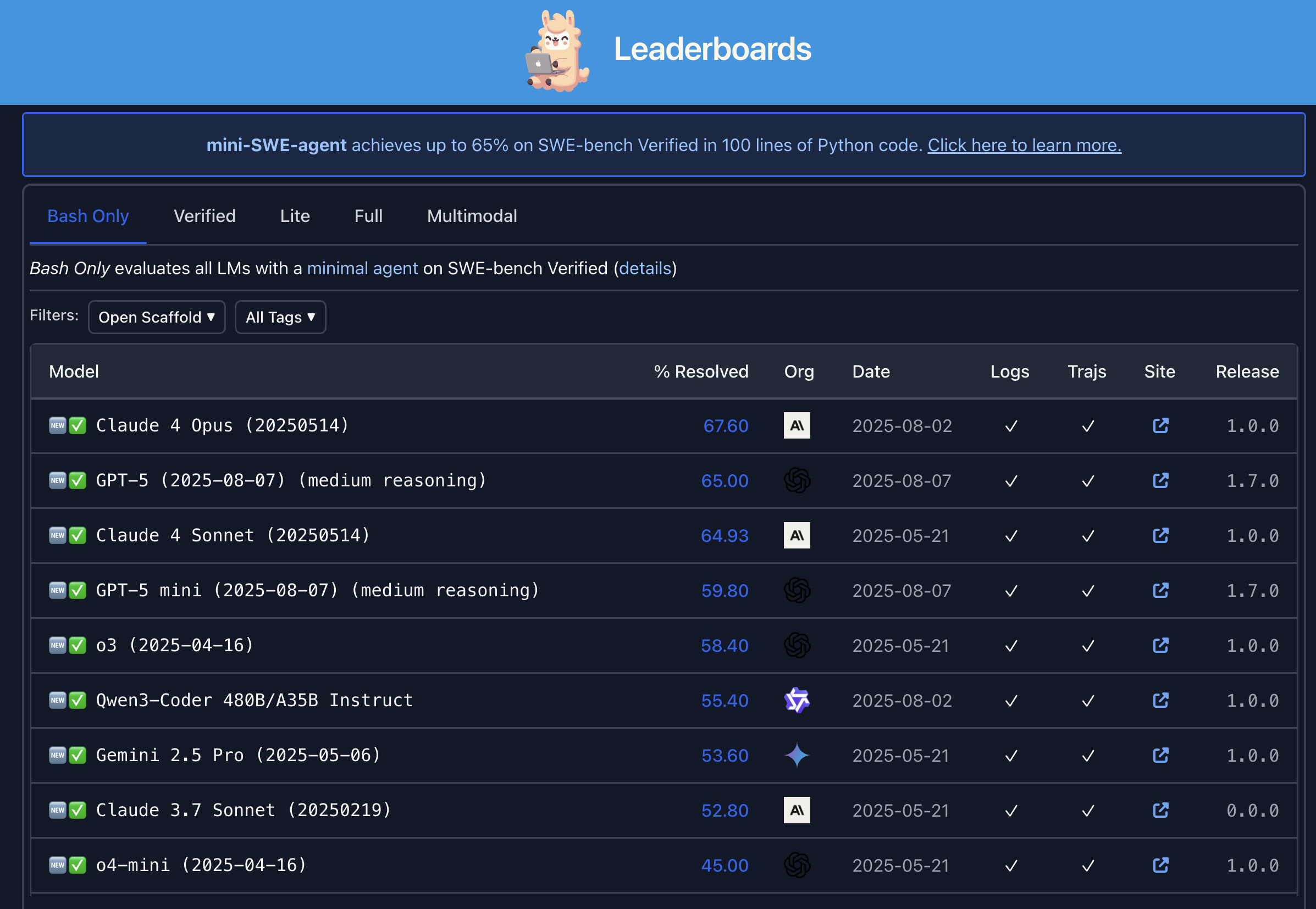
Task: Click OpenAI logo in o4-mini row
Action: (x=797, y=865)
